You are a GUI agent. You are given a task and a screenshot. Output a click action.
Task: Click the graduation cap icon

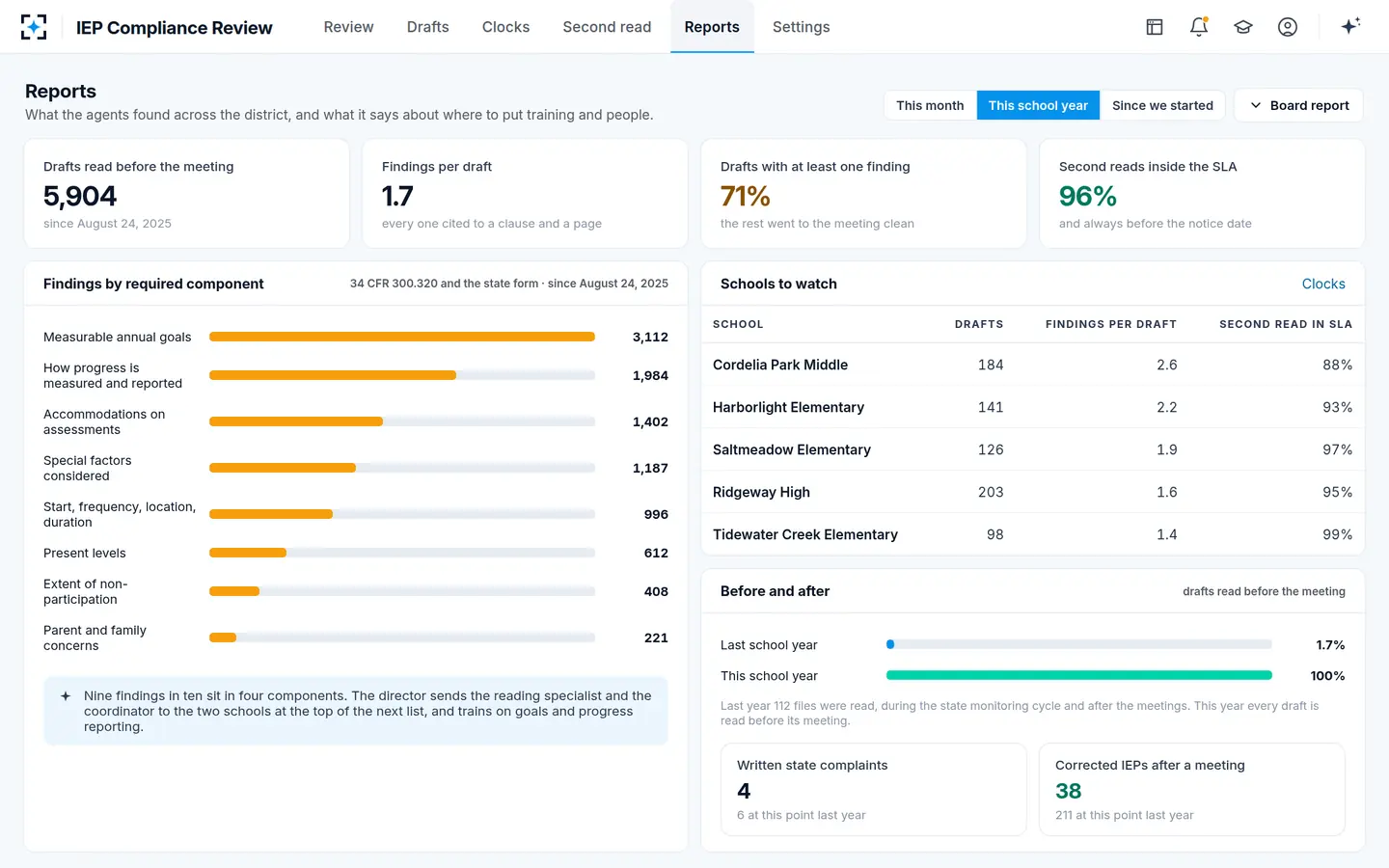(x=1243, y=27)
